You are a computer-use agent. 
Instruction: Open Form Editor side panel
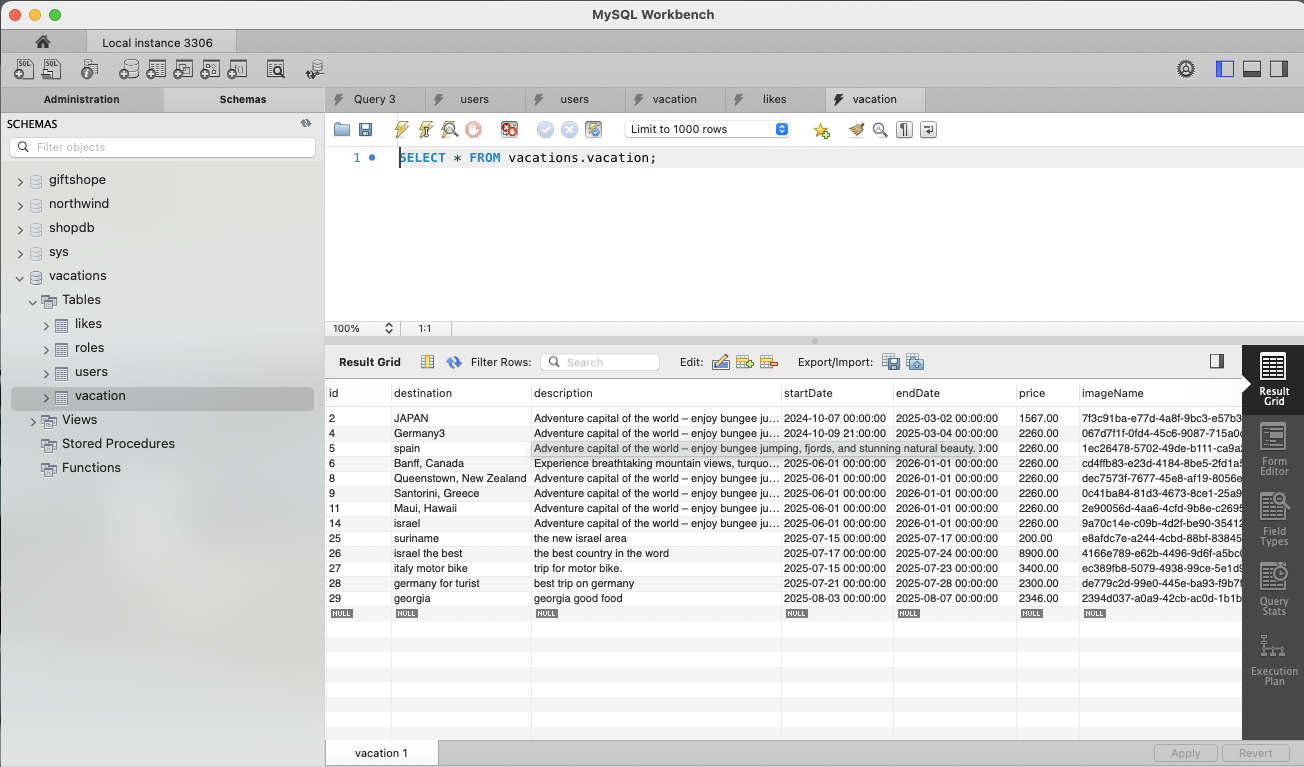coord(1273,449)
